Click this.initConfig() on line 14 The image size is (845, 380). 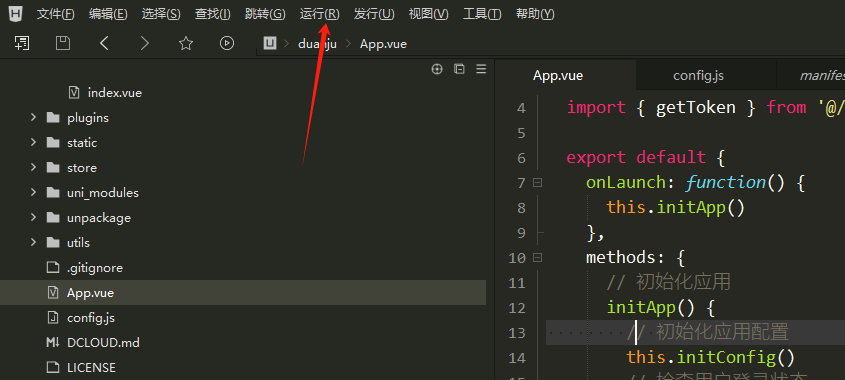point(711,357)
